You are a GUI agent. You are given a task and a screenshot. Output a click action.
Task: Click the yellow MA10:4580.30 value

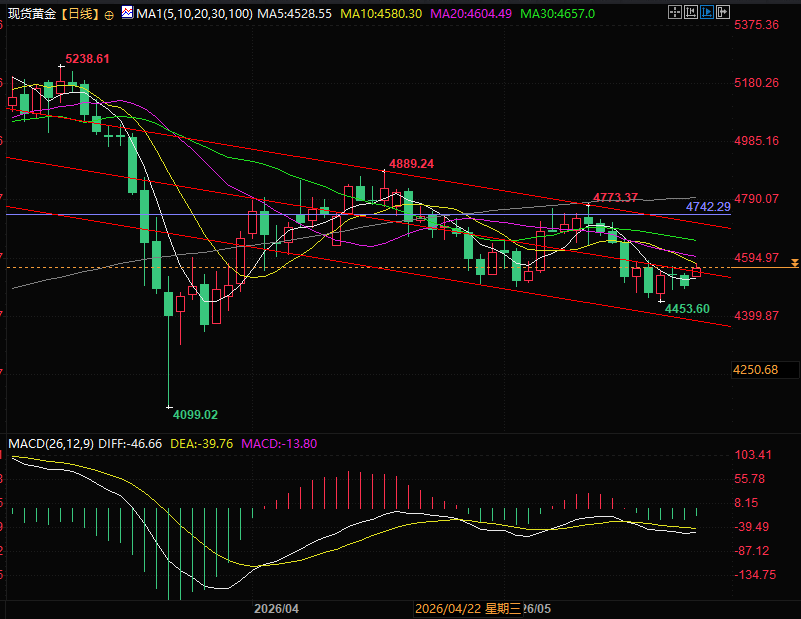click(x=381, y=14)
